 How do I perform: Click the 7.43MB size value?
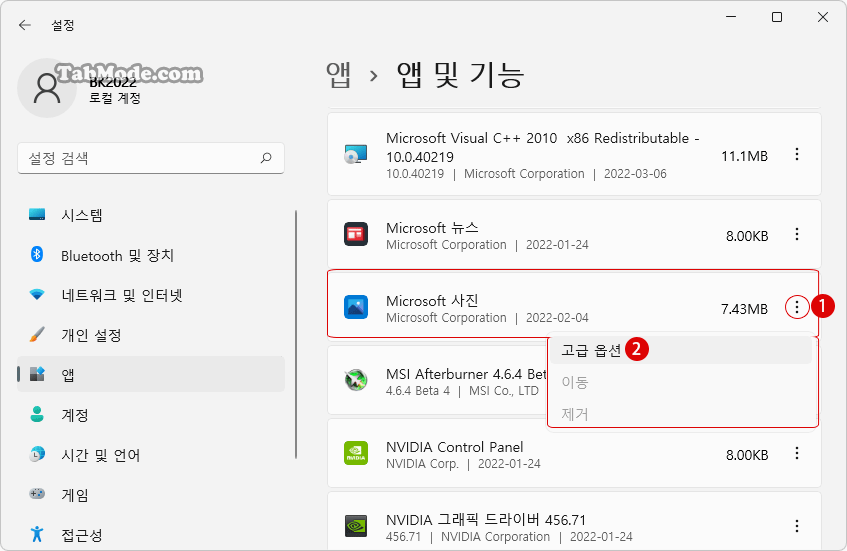coord(744,309)
